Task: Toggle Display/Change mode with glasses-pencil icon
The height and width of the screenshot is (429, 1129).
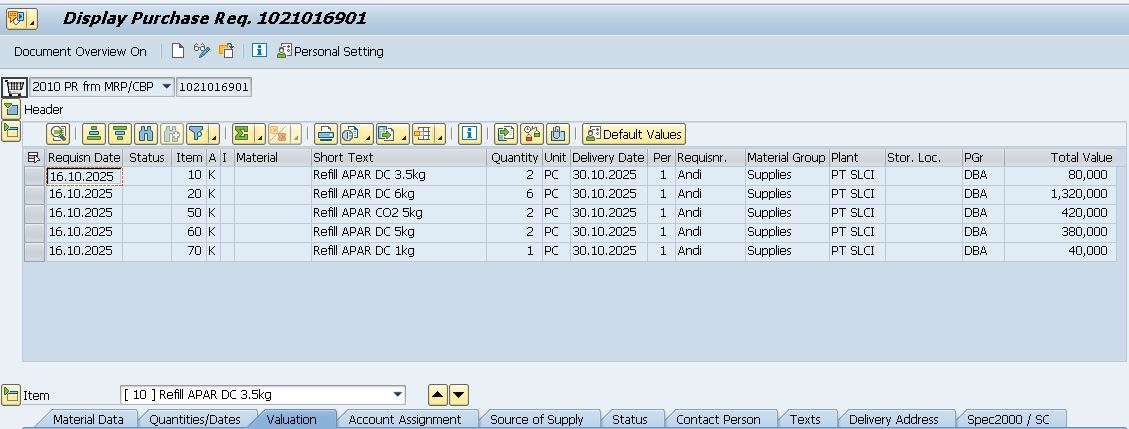Action: coord(202,51)
